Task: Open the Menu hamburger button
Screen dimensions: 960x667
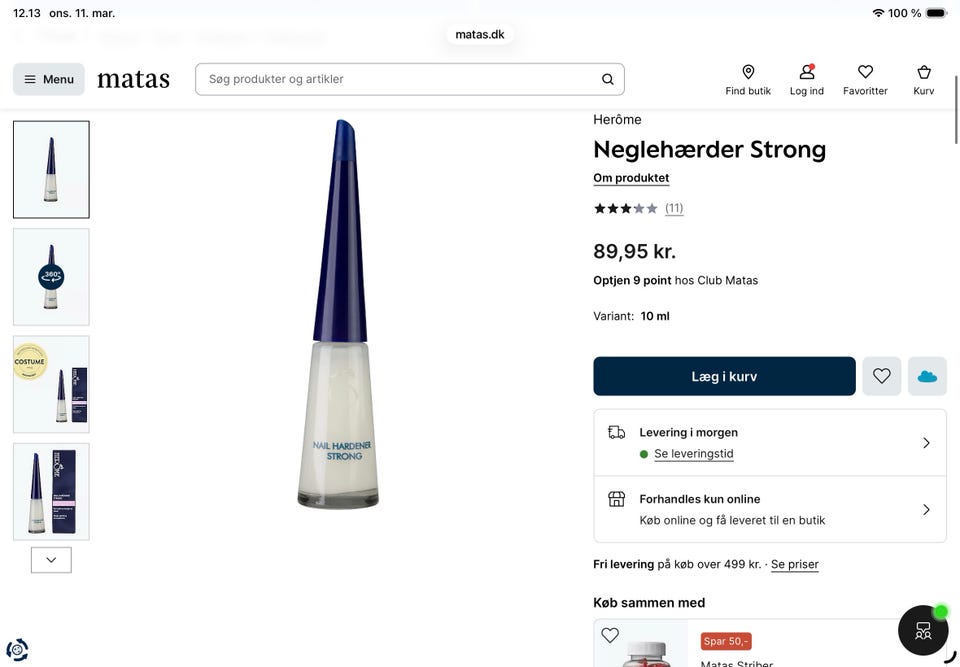Action: [x=49, y=79]
